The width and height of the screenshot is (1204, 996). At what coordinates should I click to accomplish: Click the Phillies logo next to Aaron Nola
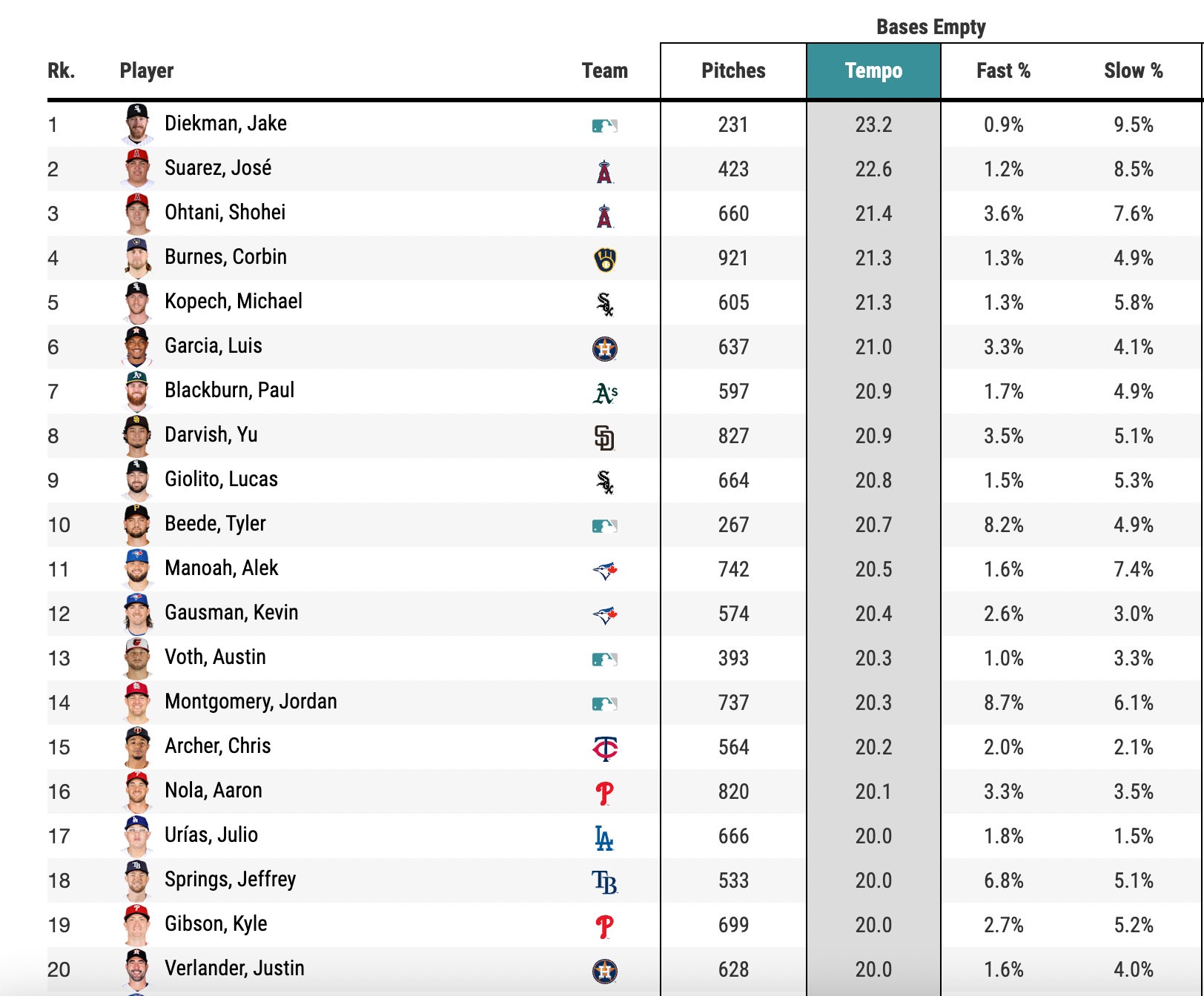tap(604, 793)
